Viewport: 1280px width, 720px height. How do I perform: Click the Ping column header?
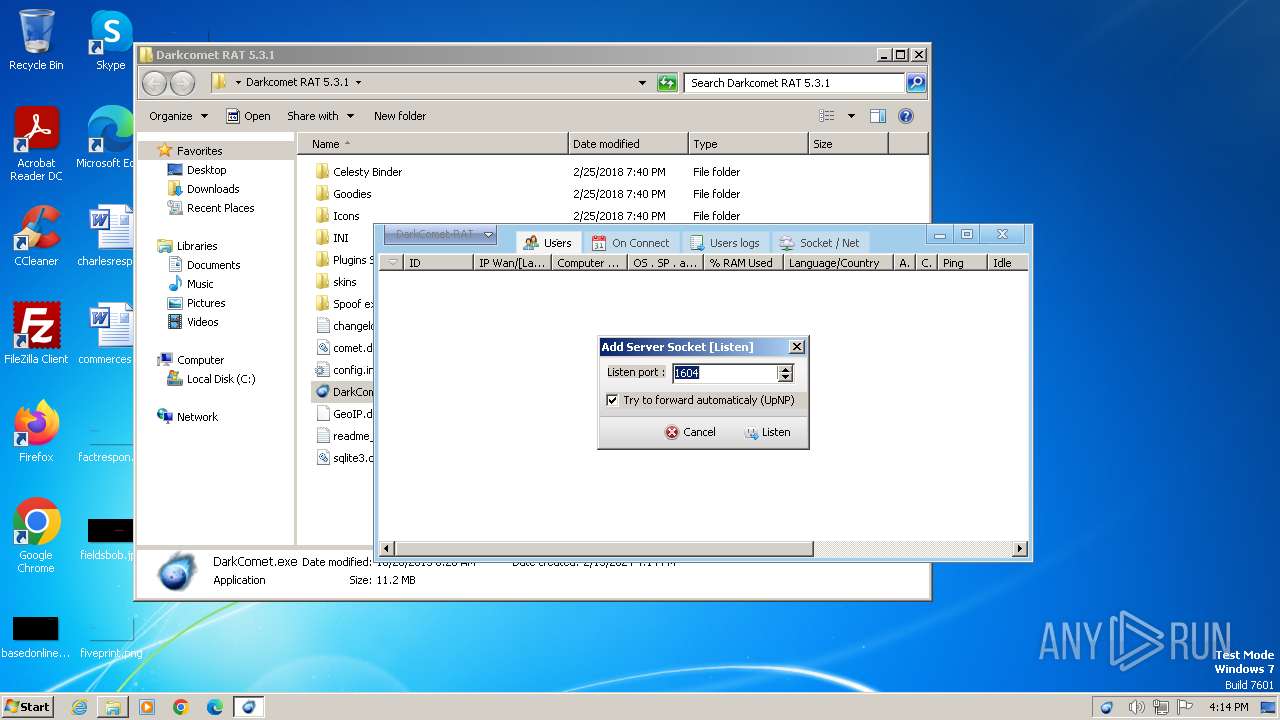(962, 263)
